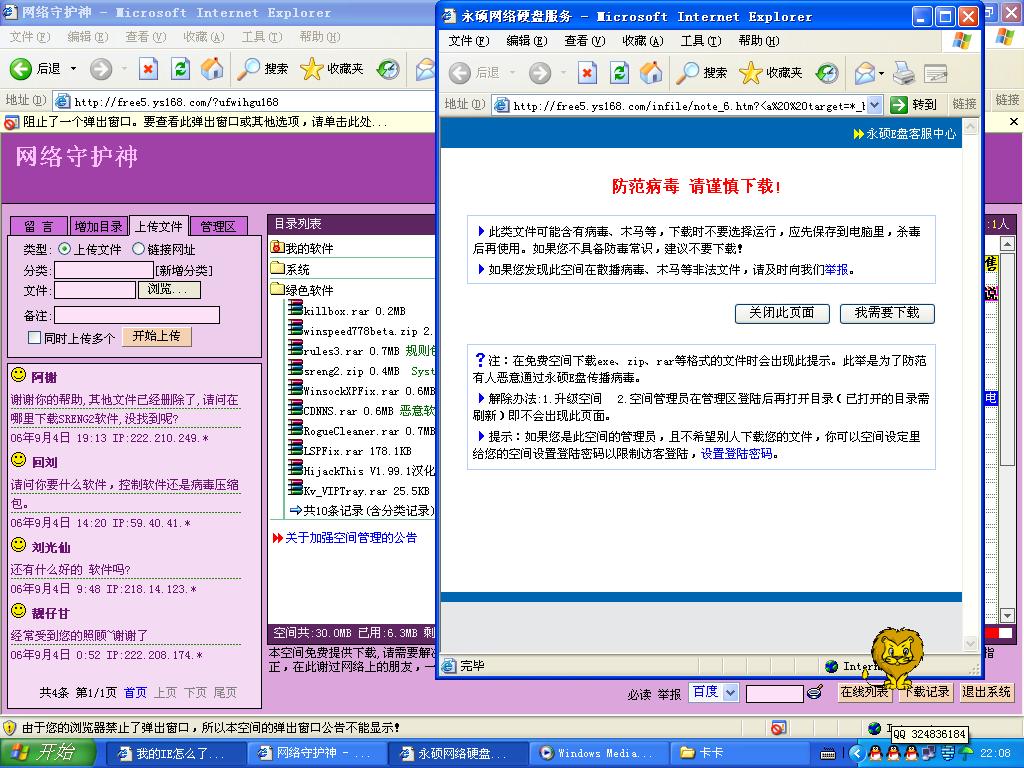Image resolution: width=1024 pixels, height=768 pixels.
Task: Open 编辑(E) menu in 永硕网络硬盘 window
Action: (x=526, y=40)
